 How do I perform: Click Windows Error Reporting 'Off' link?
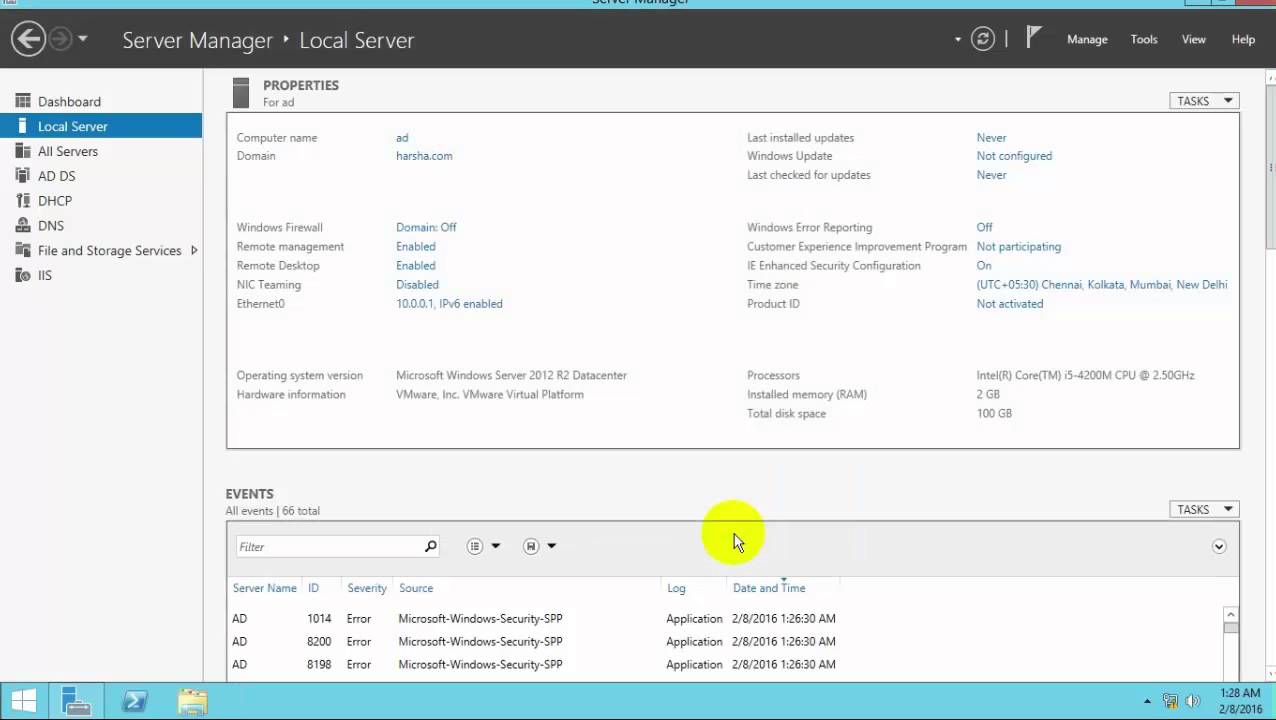coord(985,227)
